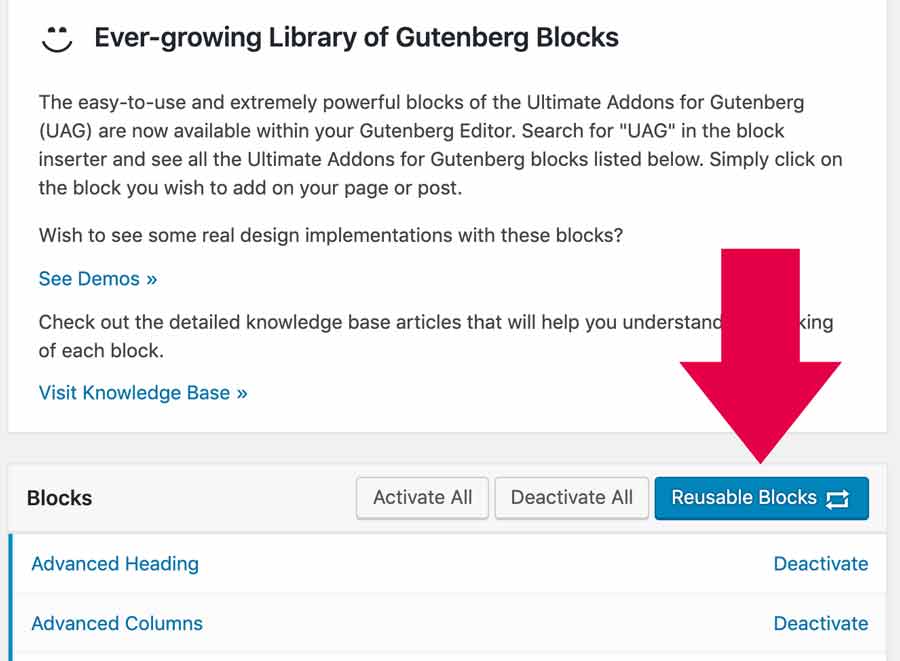This screenshot has width=900, height=661.
Task: Open the Advanced Heading block link
Action: click(x=115, y=563)
